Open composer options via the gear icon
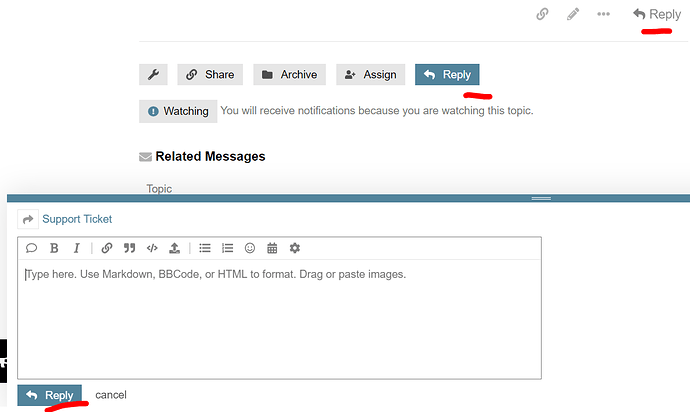Screen dimensions: 690x412 [295, 248]
